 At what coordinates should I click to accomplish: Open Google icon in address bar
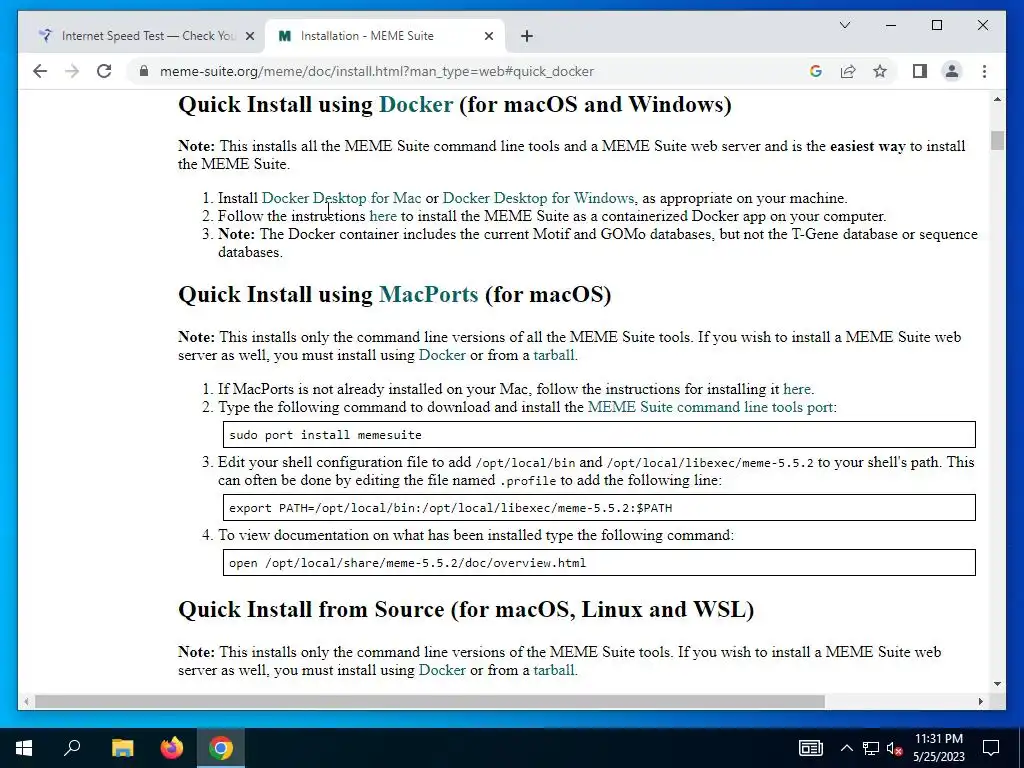pyautogui.click(x=816, y=71)
